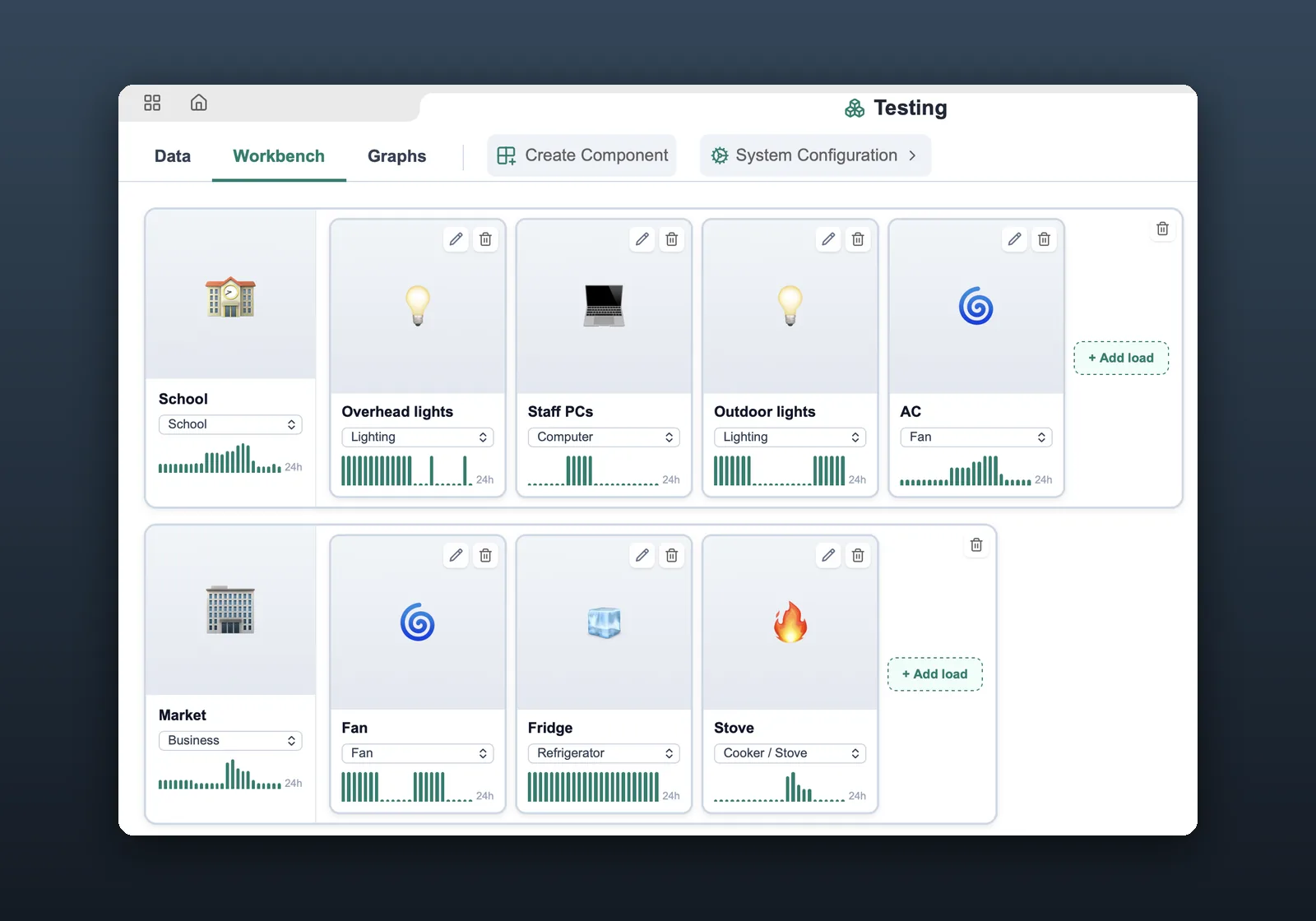Edit the Market Fan load

(x=456, y=556)
